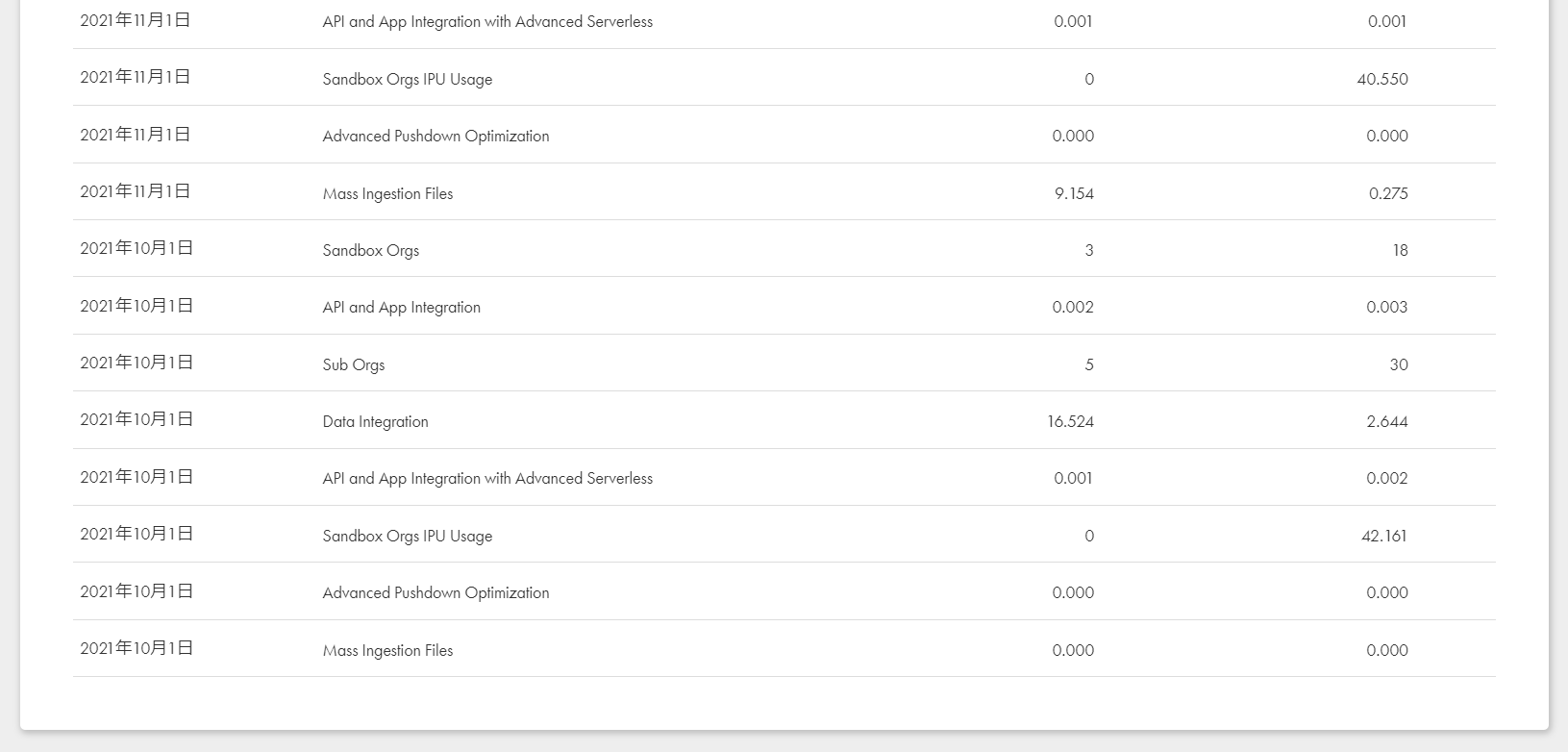The height and width of the screenshot is (752, 1568).
Task: Click the 2.644 IPU value
Action: [x=1387, y=421]
